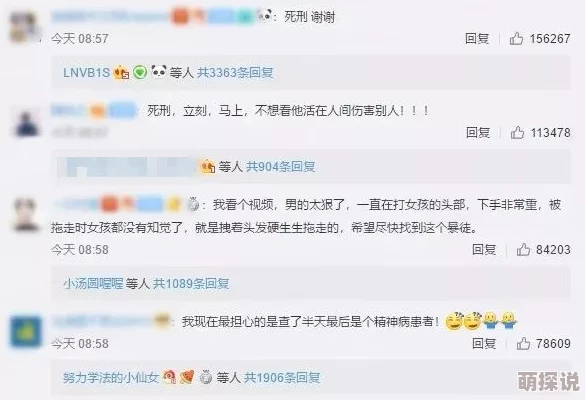Open 努力学法的小仙女 user profile
The height and width of the screenshot is (400, 585).
coord(111,378)
